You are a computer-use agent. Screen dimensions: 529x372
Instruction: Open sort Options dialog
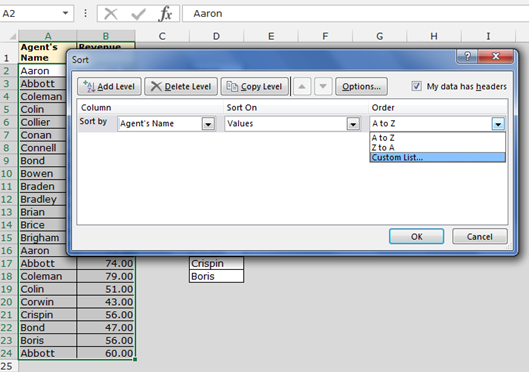361,87
